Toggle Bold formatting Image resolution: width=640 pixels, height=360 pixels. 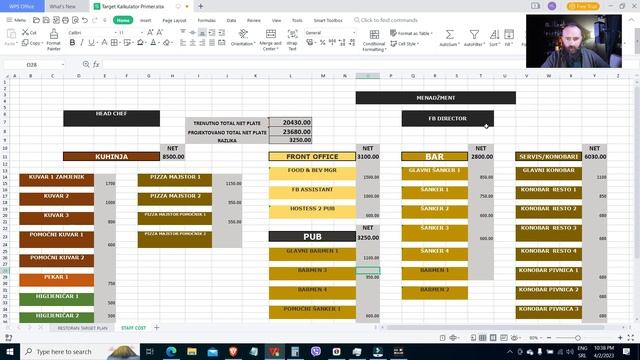point(72,42)
